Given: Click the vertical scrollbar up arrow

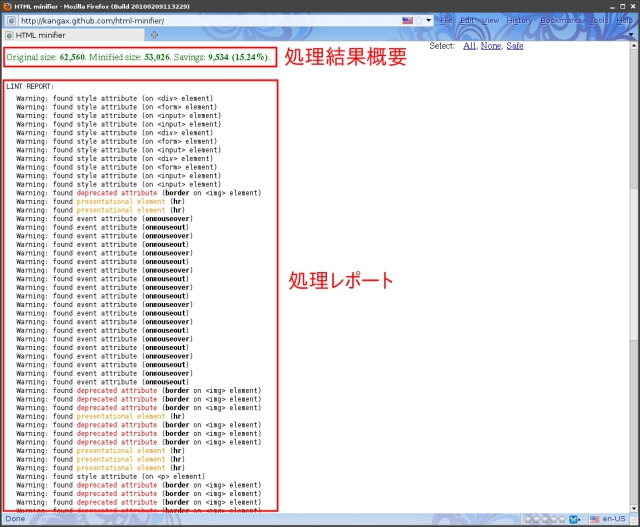Looking at the screenshot, I should pos(634,45).
